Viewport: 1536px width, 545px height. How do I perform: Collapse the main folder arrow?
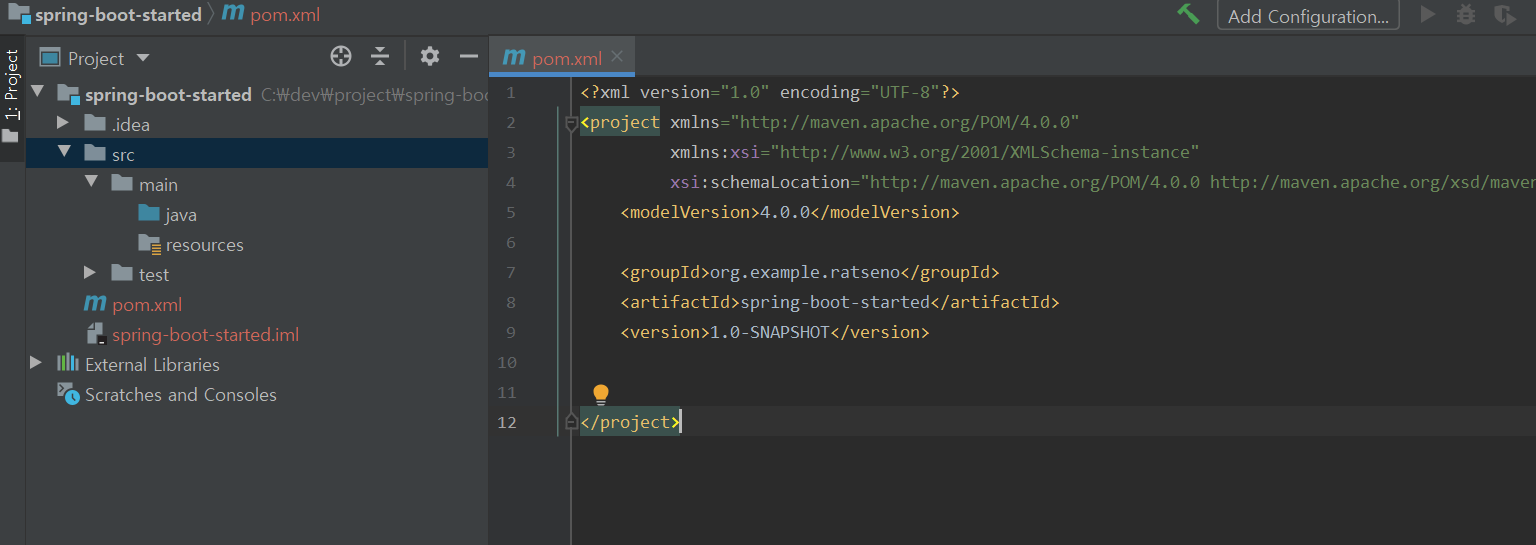click(92, 182)
